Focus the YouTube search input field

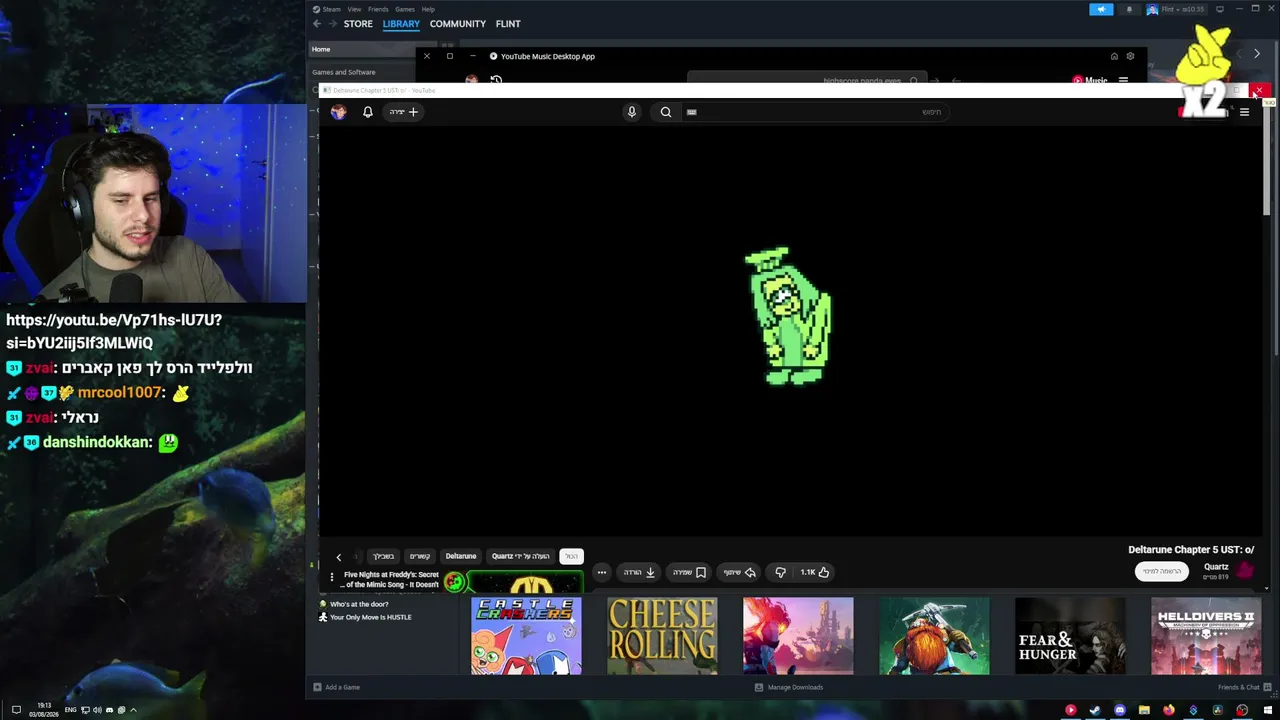coord(815,112)
